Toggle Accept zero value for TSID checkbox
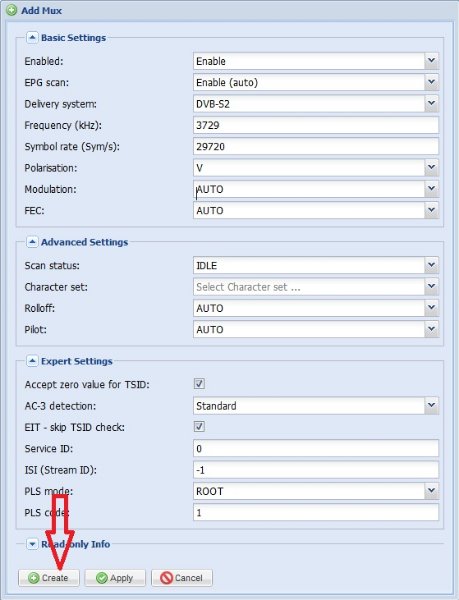Image resolution: width=459 pixels, height=600 pixels. (199, 384)
